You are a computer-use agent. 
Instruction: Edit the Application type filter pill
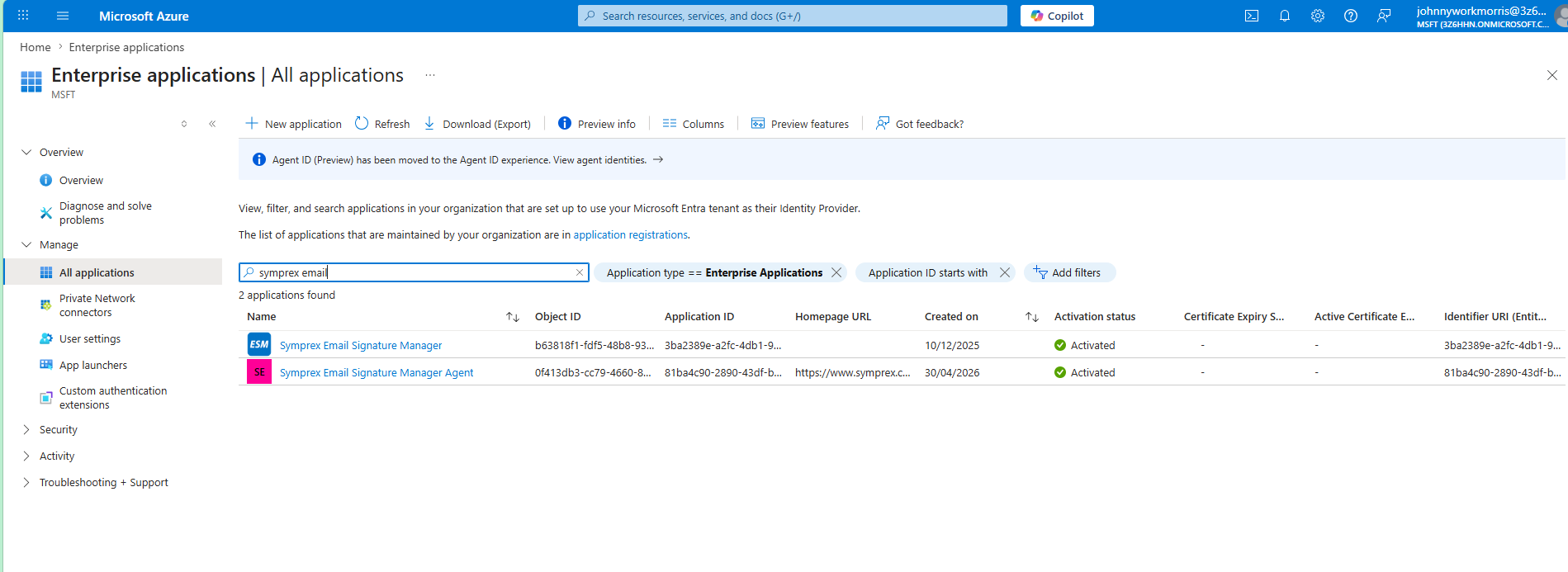(x=714, y=272)
